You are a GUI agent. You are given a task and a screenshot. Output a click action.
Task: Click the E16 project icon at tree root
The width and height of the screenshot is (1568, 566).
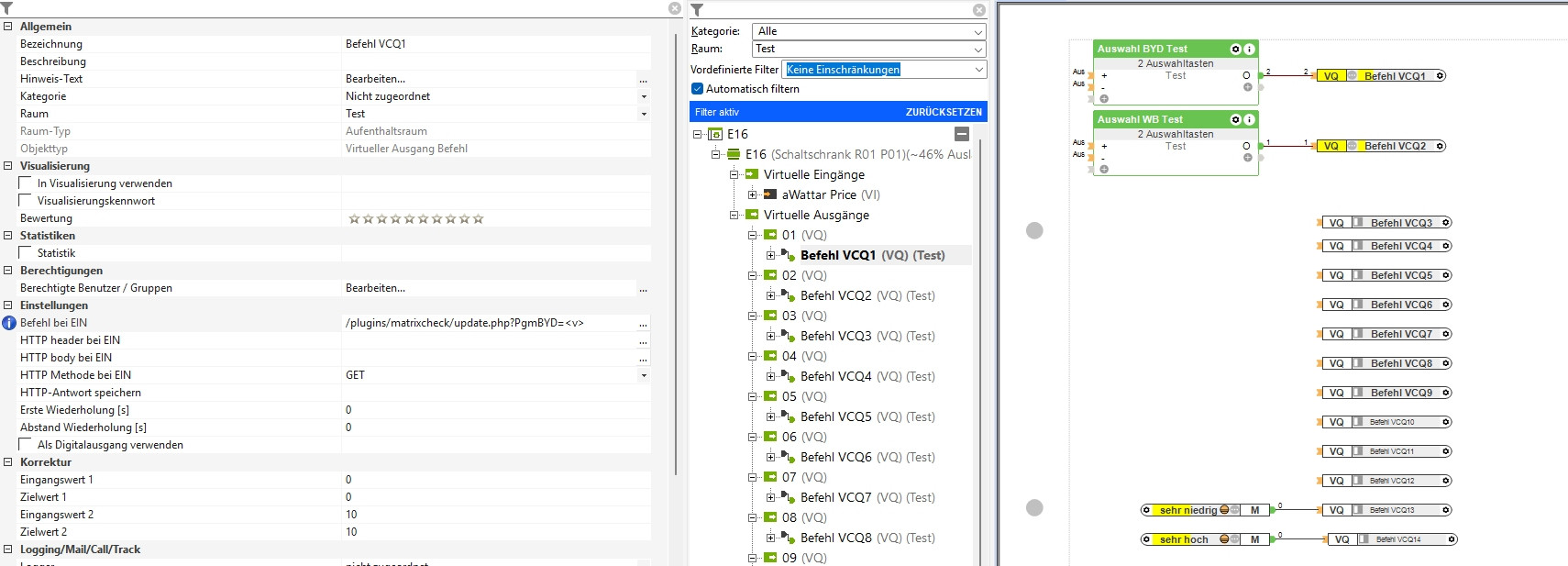715,134
